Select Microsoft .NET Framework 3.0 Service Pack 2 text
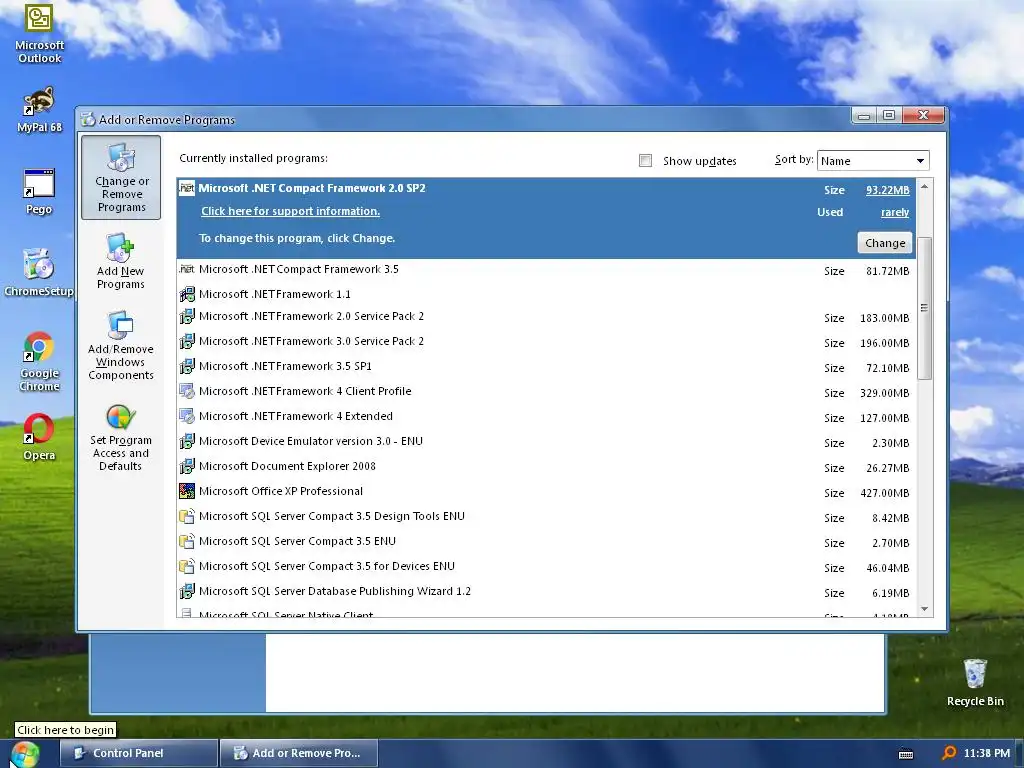 [x=311, y=341]
